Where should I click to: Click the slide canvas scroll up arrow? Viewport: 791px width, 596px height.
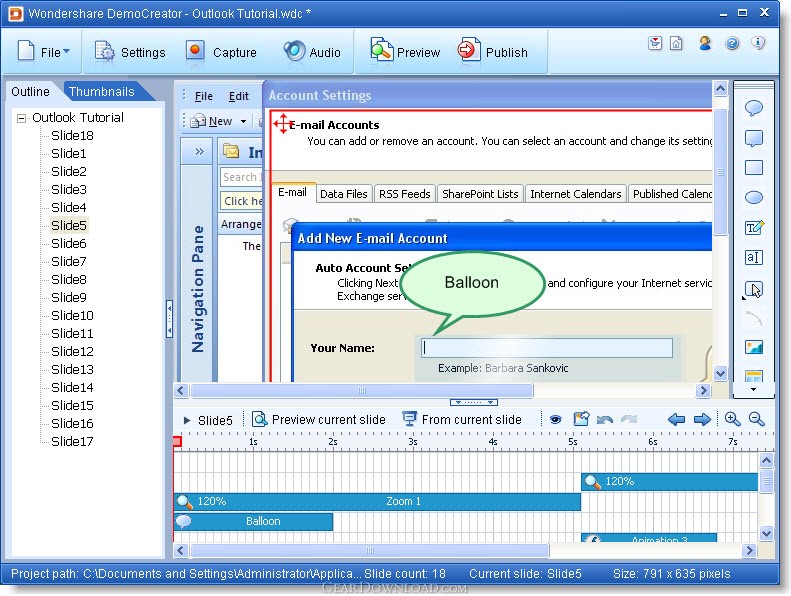pyautogui.click(x=720, y=89)
